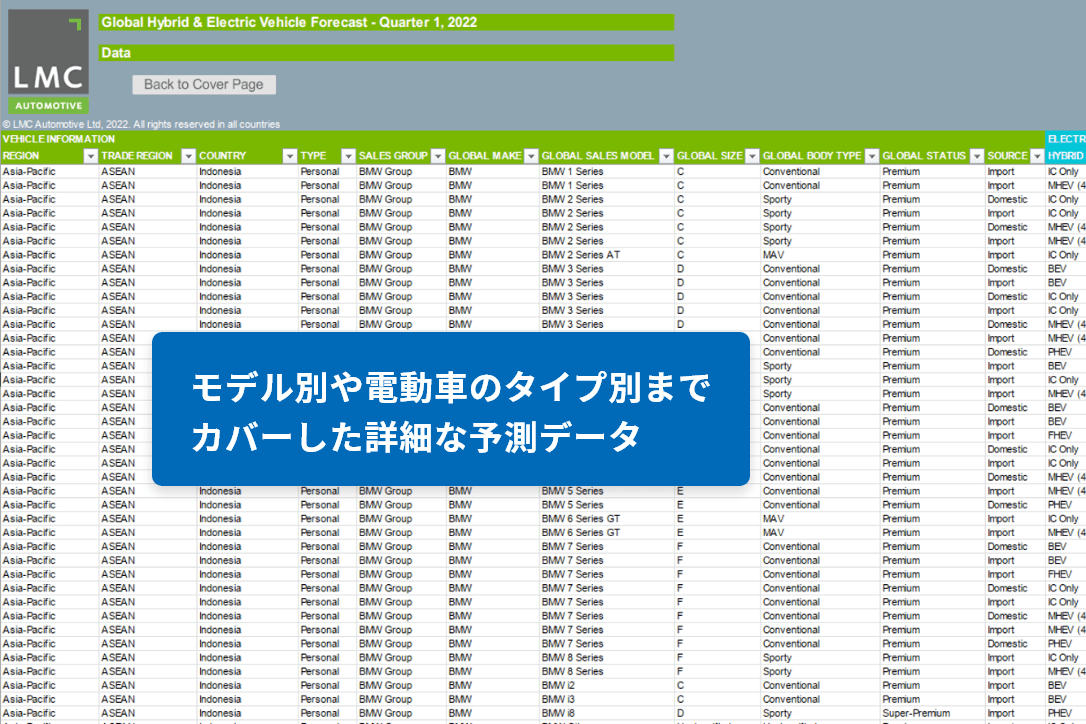
Task: Open the GLOBAL SALES MODEL filter dropdown
Action: pos(666,156)
